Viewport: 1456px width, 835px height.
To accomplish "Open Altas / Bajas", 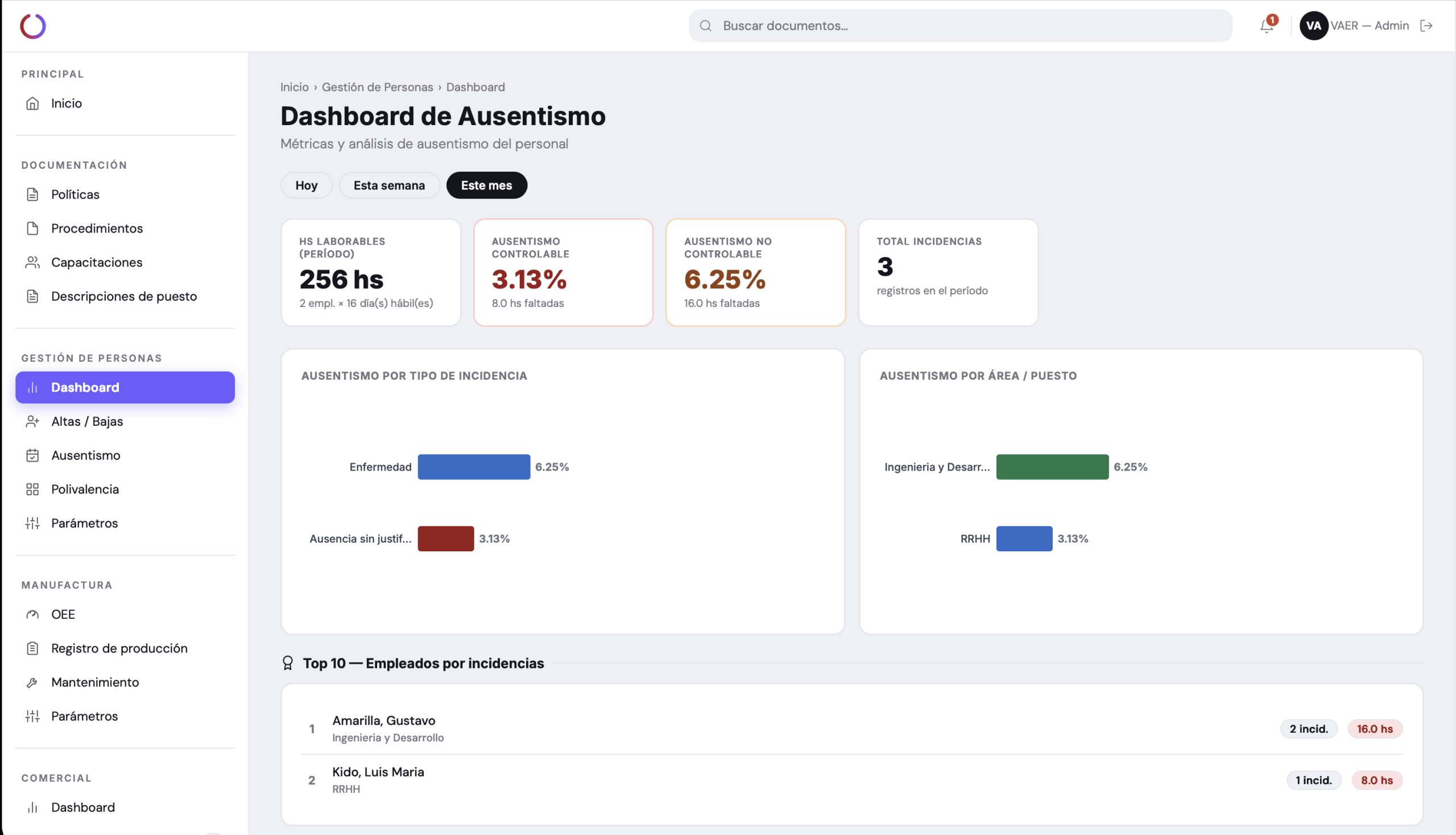I will tap(125, 422).
